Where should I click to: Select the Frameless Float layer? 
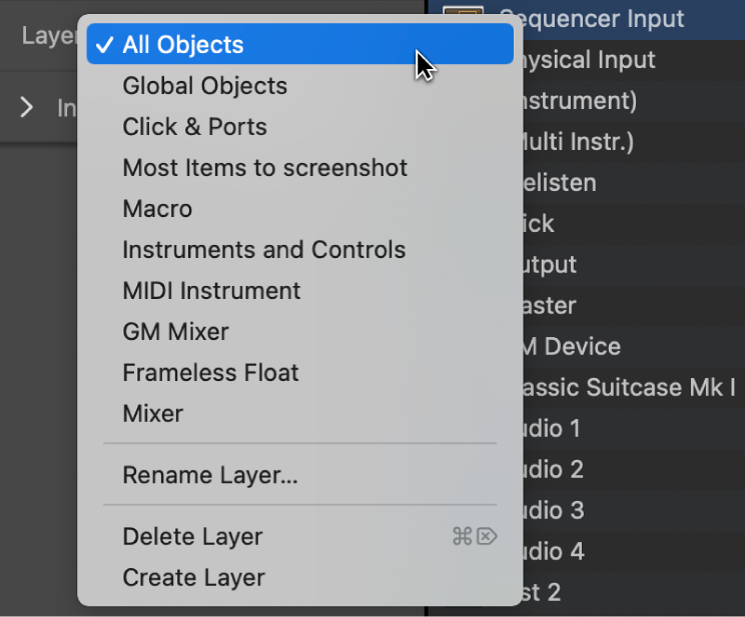[x=210, y=373]
